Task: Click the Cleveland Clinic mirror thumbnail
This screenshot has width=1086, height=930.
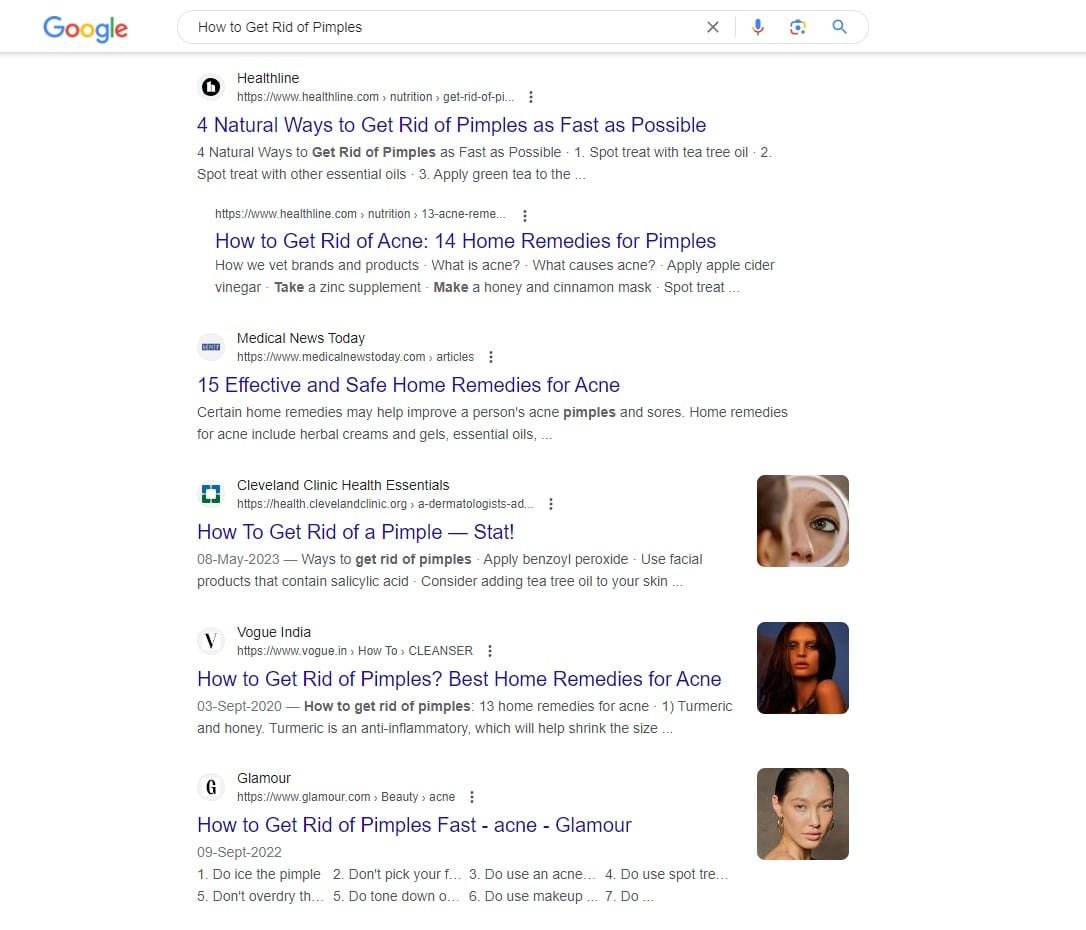Action: pyautogui.click(x=803, y=521)
